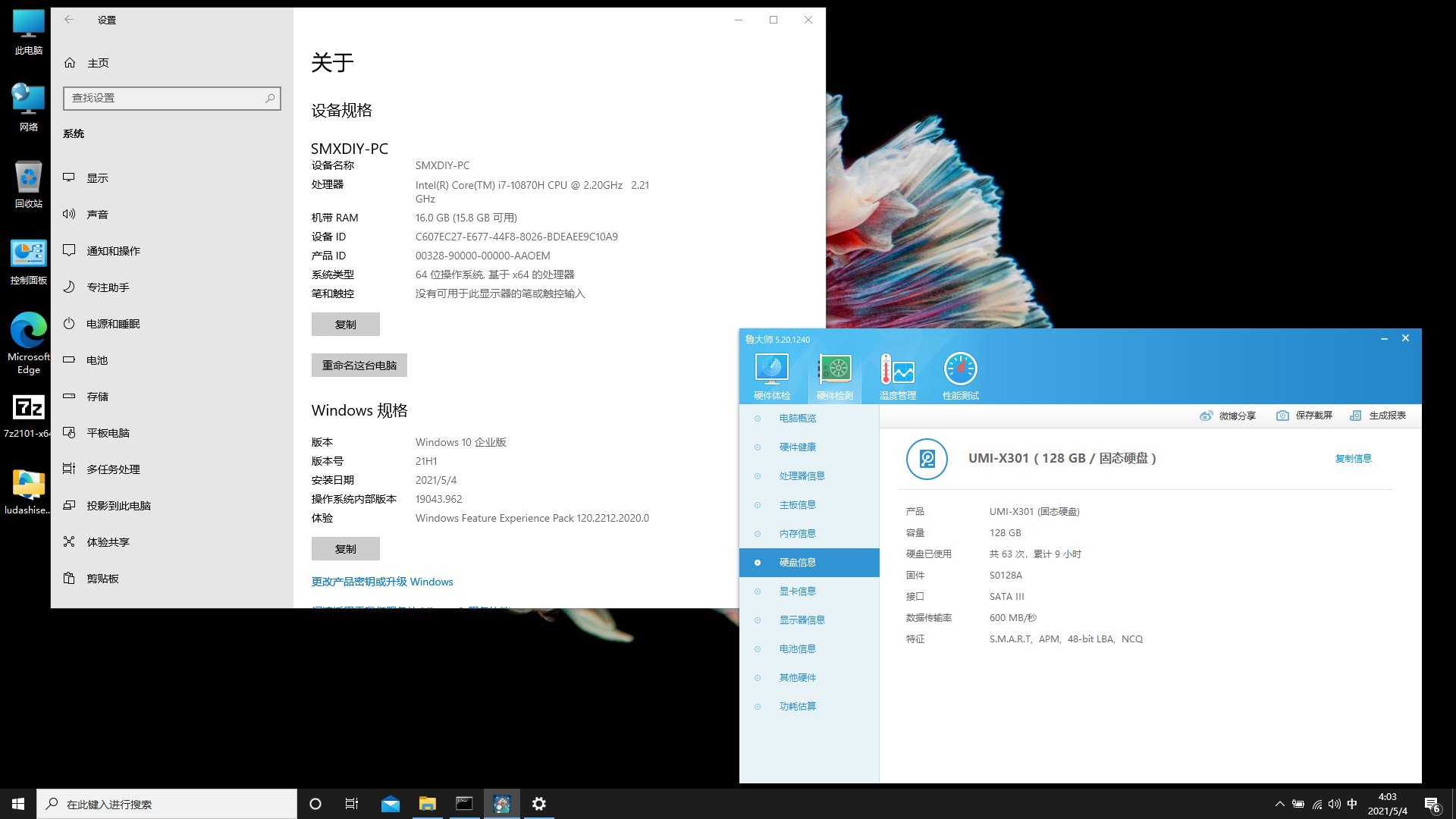The width and height of the screenshot is (1456, 819).
Task: Select 硬件健康 in Lu Master sidebar
Action: point(809,447)
